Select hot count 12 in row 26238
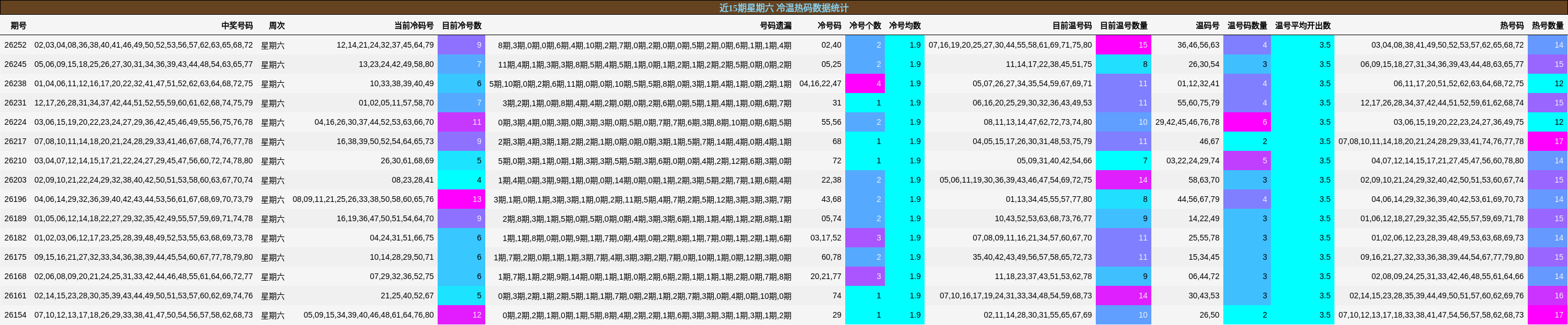Viewport: 1568px width, 325px height. point(1548,83)
